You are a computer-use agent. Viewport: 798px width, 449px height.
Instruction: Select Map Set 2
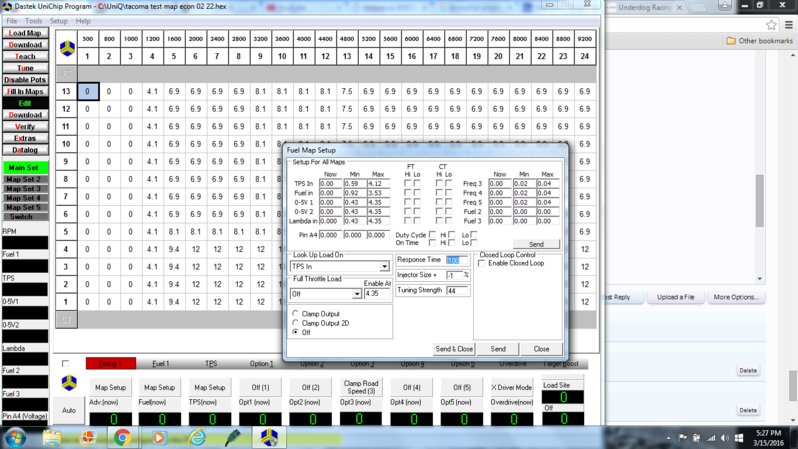pos(25,179)
